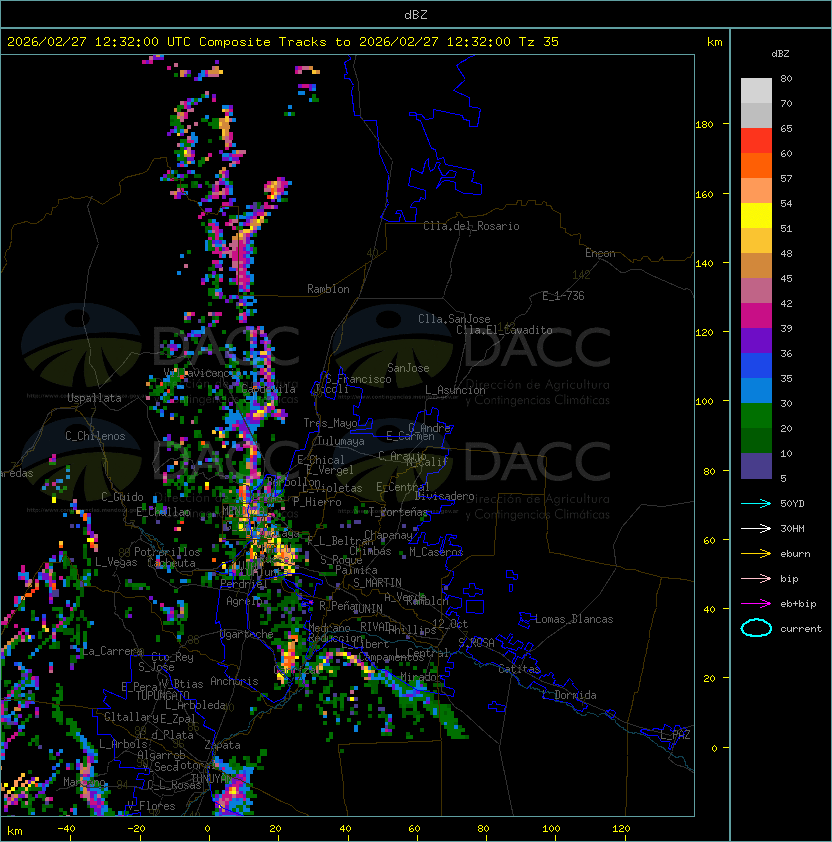Click the 'V_Flores' map label
The height and width of the screenshot is (842, 832).
151,807
